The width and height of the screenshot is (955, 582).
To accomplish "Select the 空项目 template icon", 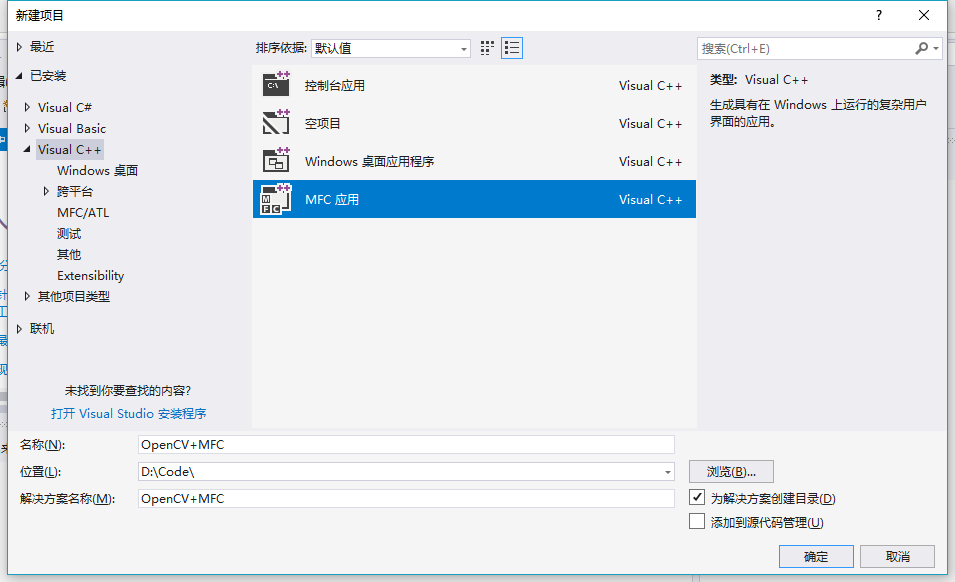I will tap(276, 122).
